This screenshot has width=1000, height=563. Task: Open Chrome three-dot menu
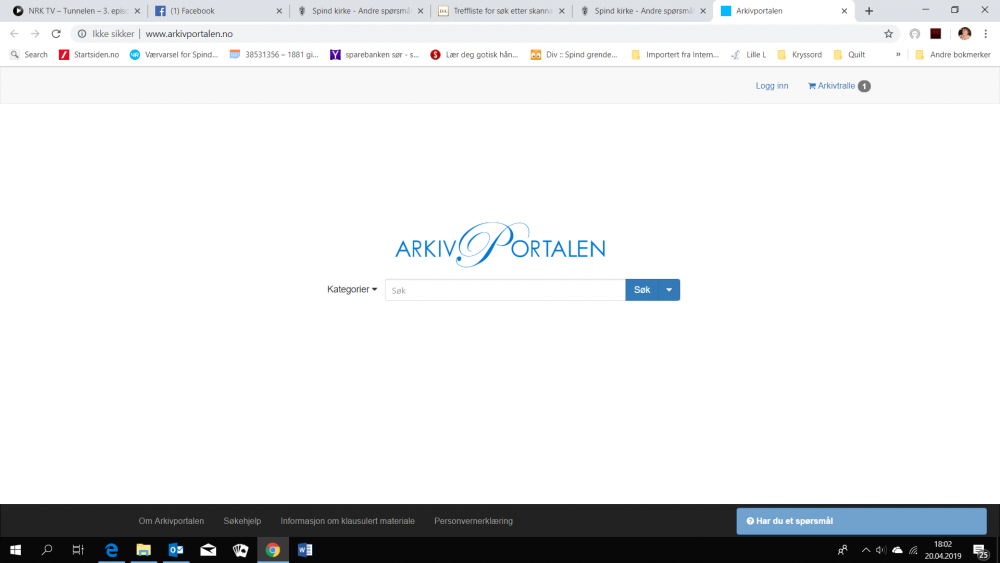[x=985, y=34]
